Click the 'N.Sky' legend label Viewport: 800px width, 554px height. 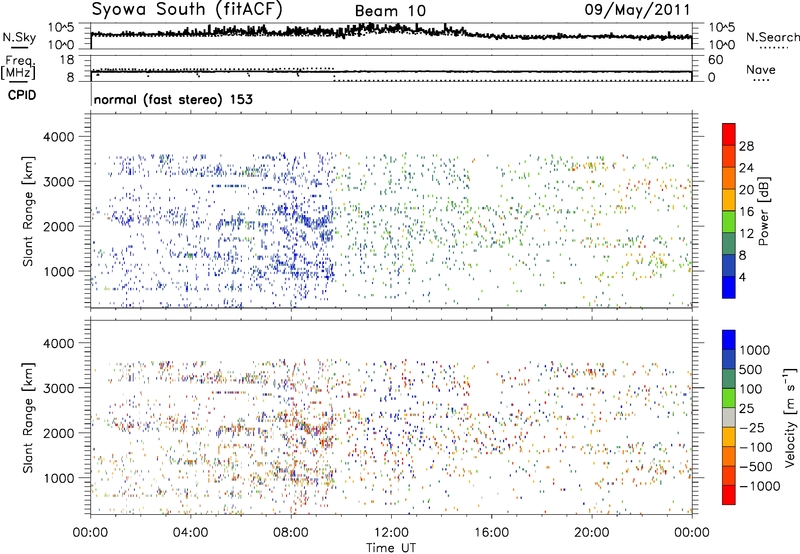(x=19, y=37)
